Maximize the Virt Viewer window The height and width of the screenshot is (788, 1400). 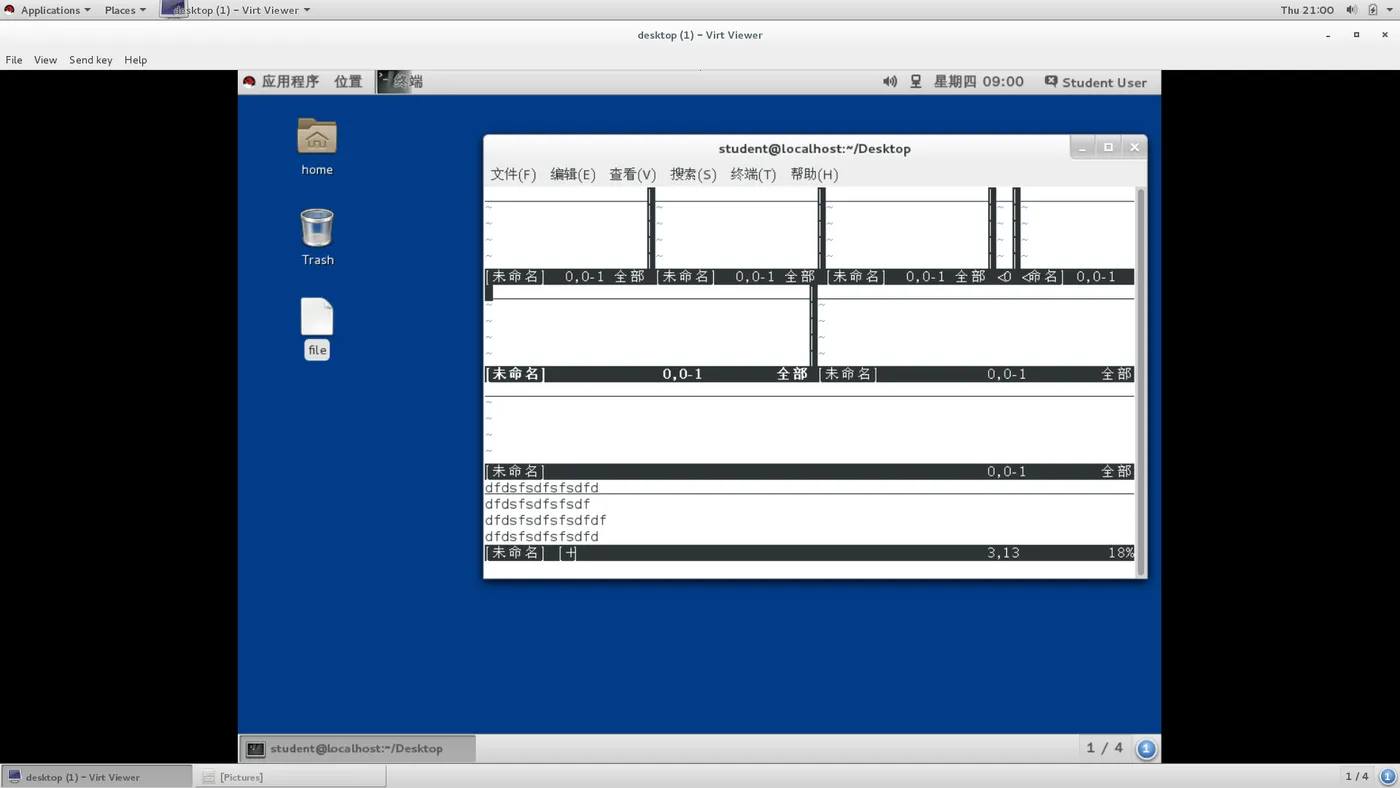coord(1356,35)
